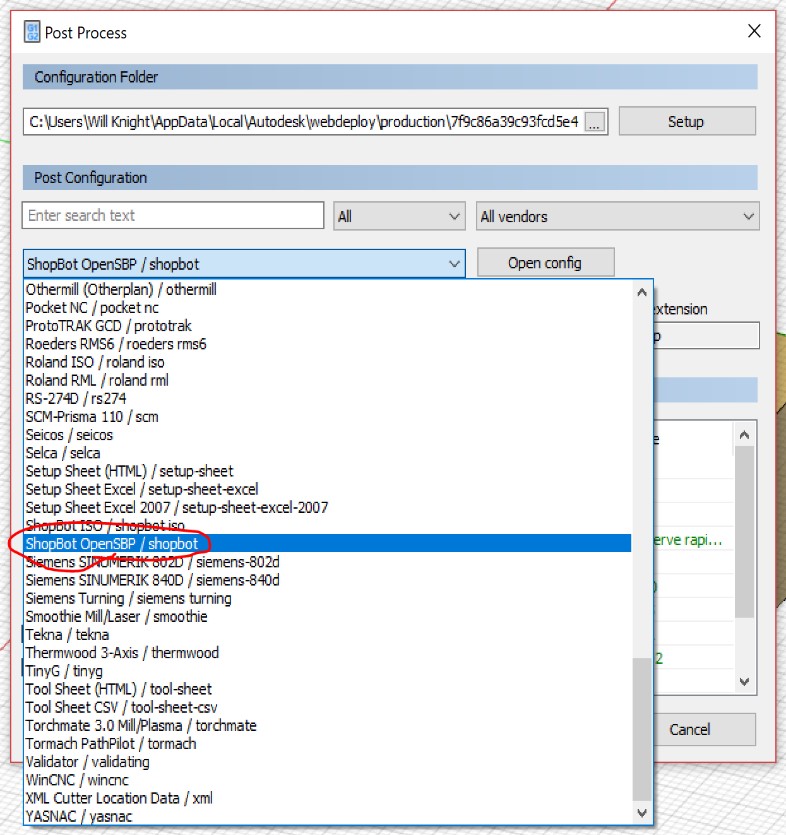Select Pocket NC / pocket nc
The width and height of the screenshot is (786, 835).
tap(328, 307)
